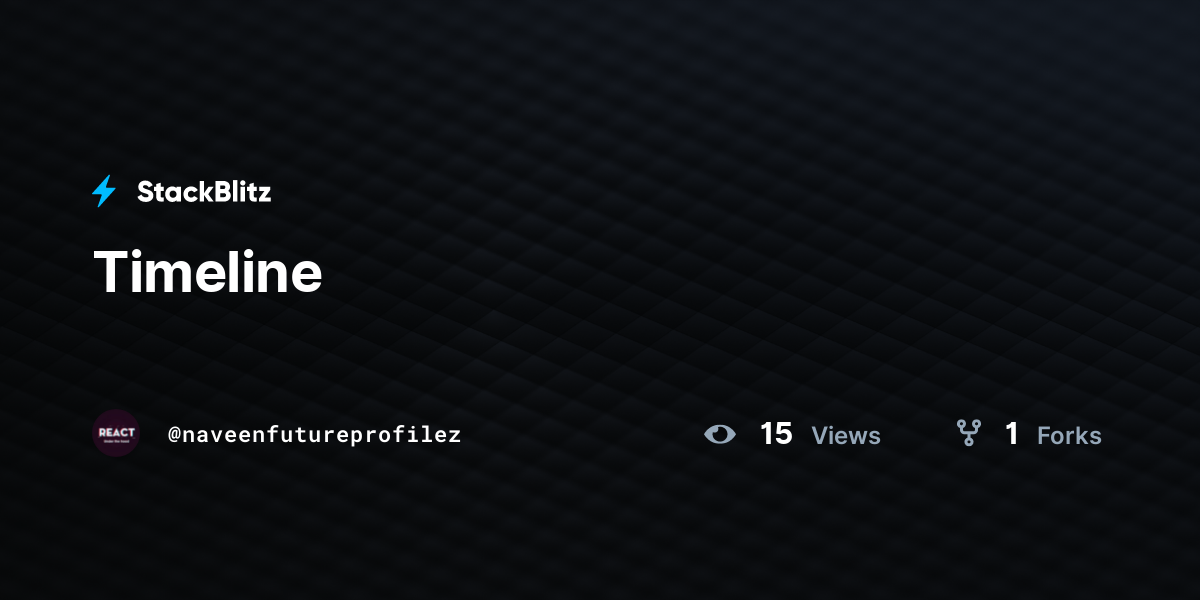Select the StackBlitz wordmark text
The height and width of the screenshot is (600, 1200).
pyautogui.click(x=204, y=192)
